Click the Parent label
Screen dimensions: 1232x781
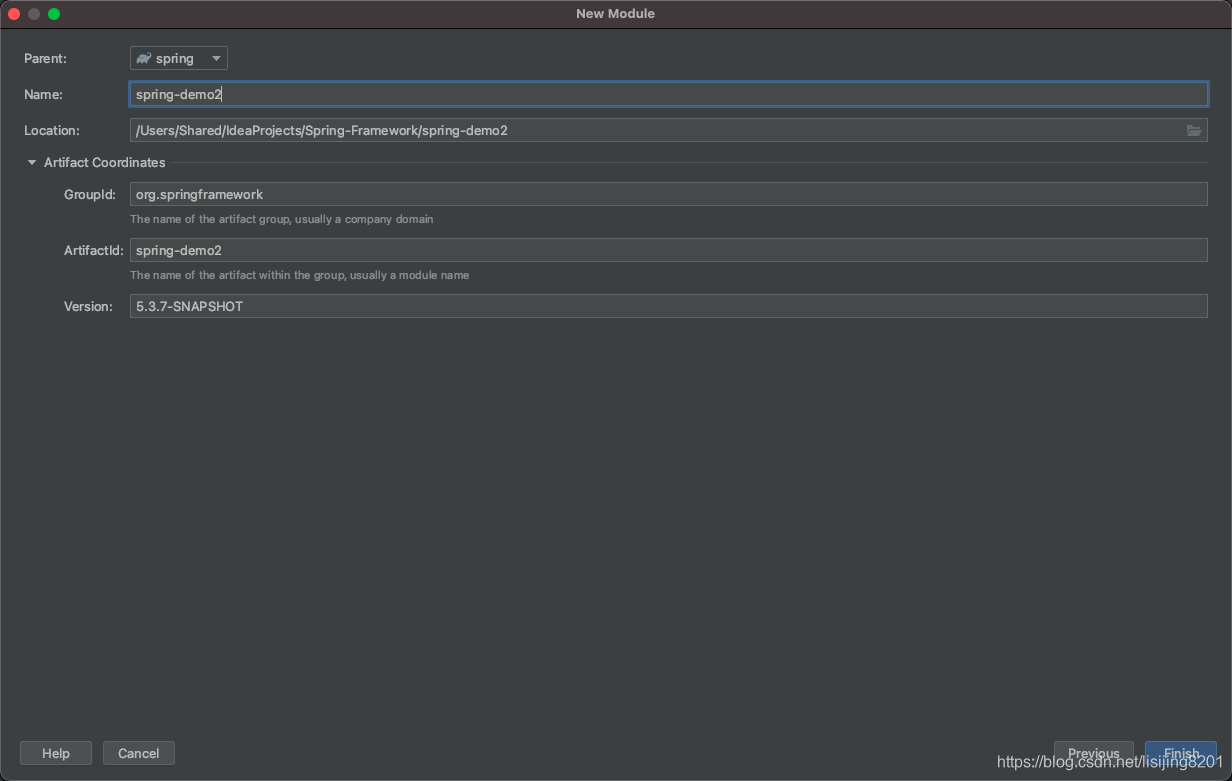(45, 58)
